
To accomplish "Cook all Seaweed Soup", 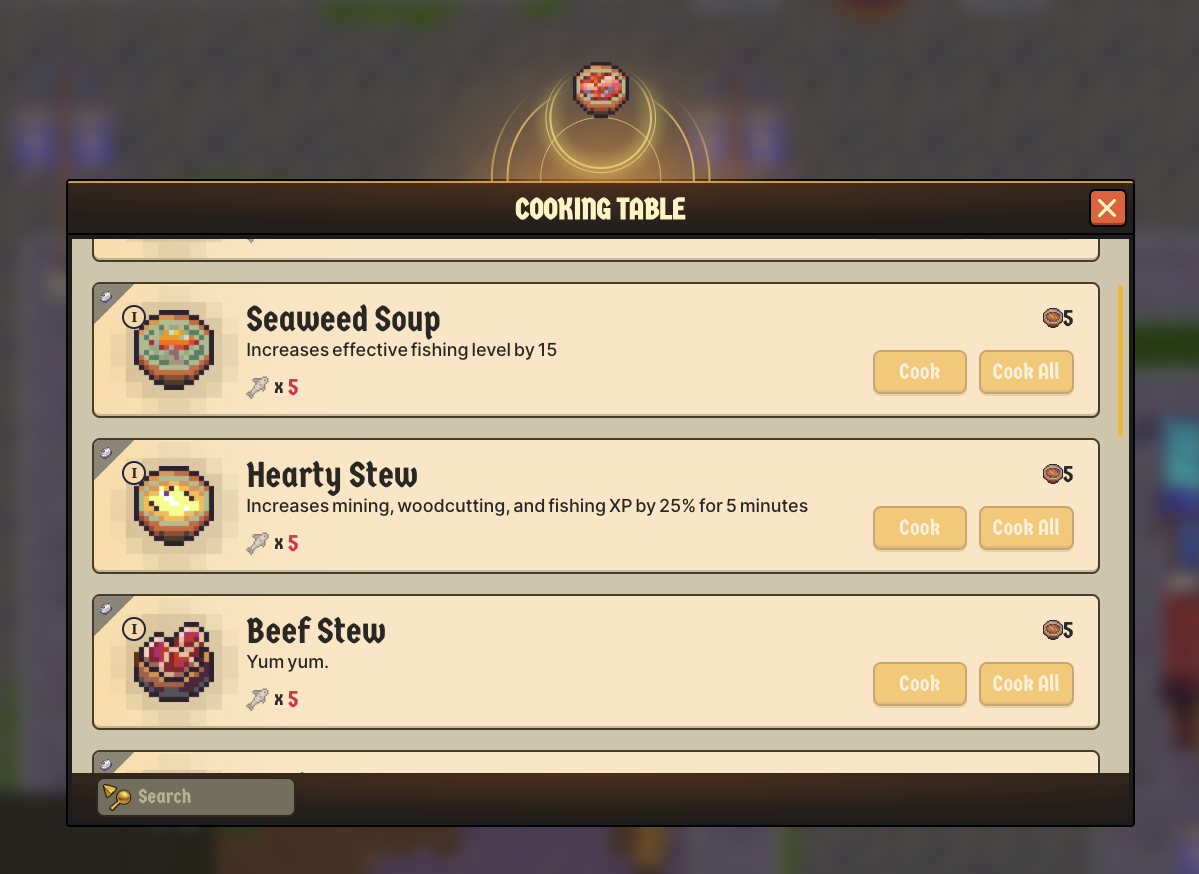I will 1026,372.
